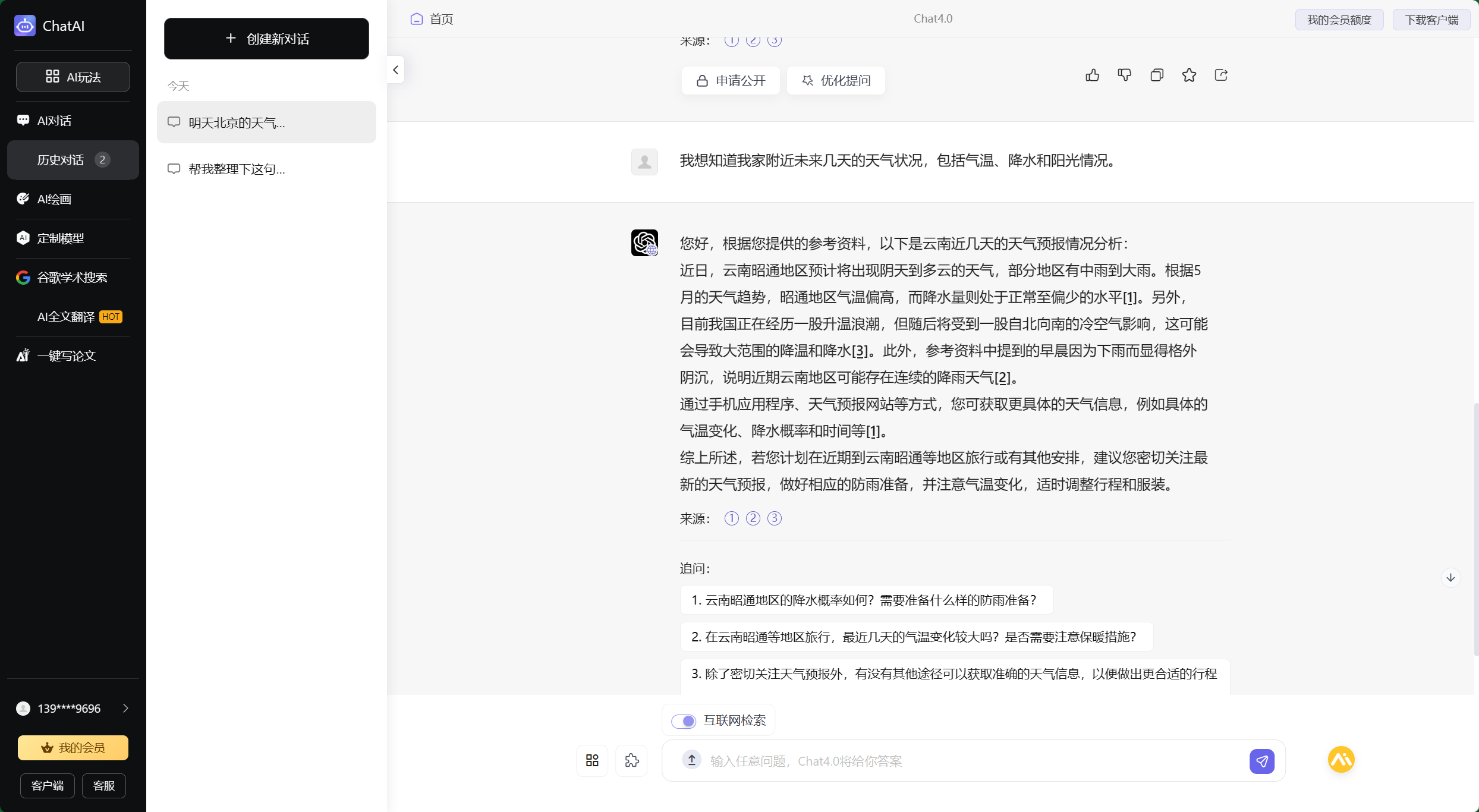This screenshot has width=1479, height=812.
Task: Click the 优化提问 button
Action: click(x=836, y=80)
